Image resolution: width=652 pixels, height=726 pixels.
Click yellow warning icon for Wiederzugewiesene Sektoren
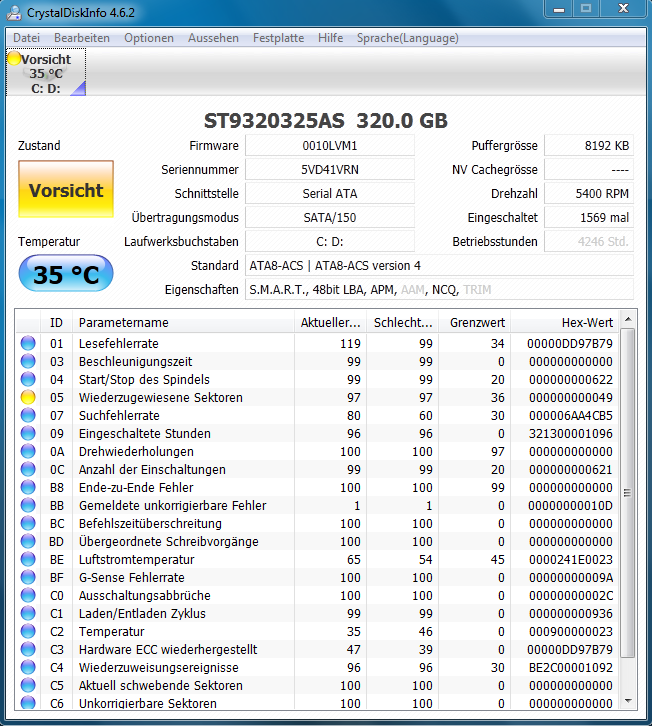28,397
